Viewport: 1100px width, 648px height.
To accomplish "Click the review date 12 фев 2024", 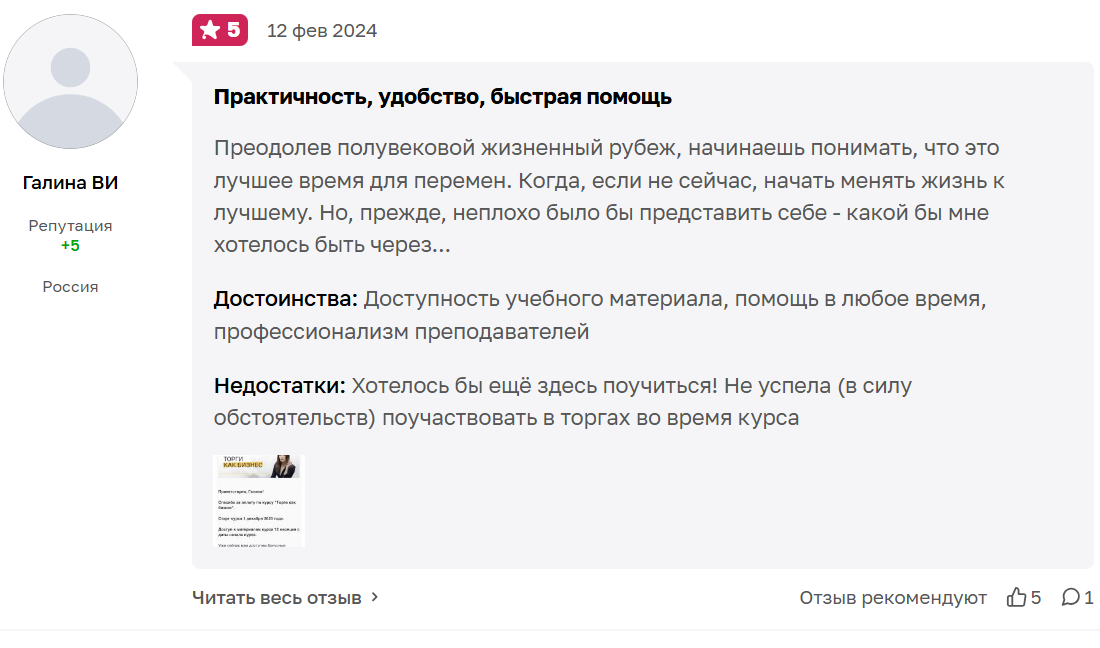I will [x=322, y=31].
